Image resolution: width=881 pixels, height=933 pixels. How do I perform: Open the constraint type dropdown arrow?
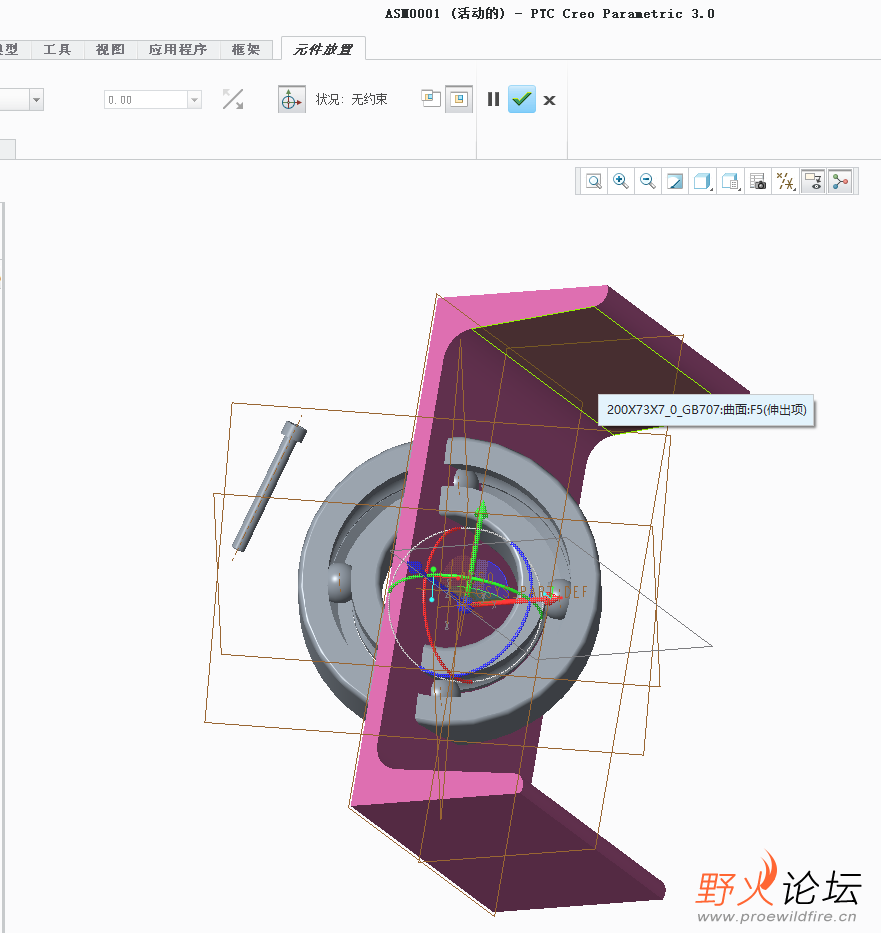pyautogui.click(x=36, y=99)
